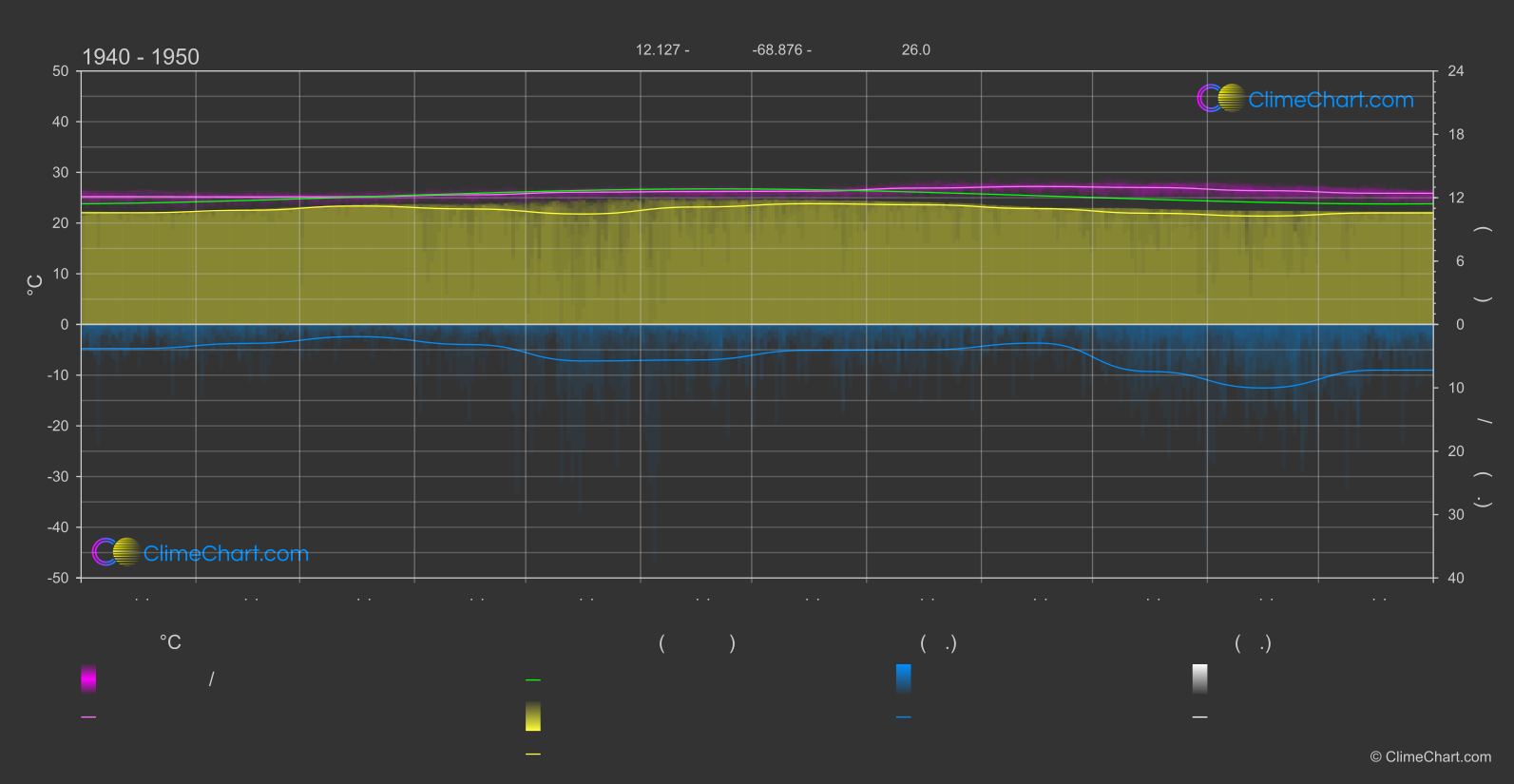This screenshot has height=784, width=1514.
Task: Open ClimeChart.com link in bottom left
Action: point(226,554)
